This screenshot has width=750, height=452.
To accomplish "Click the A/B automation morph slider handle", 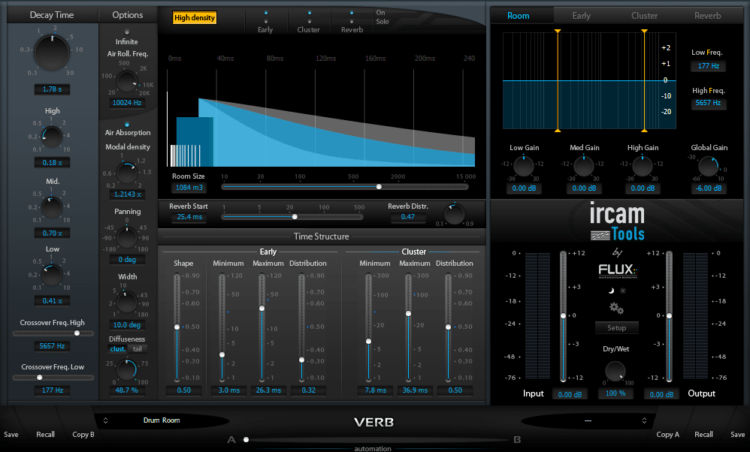I will pyautogui.click(x=246, y=440).
